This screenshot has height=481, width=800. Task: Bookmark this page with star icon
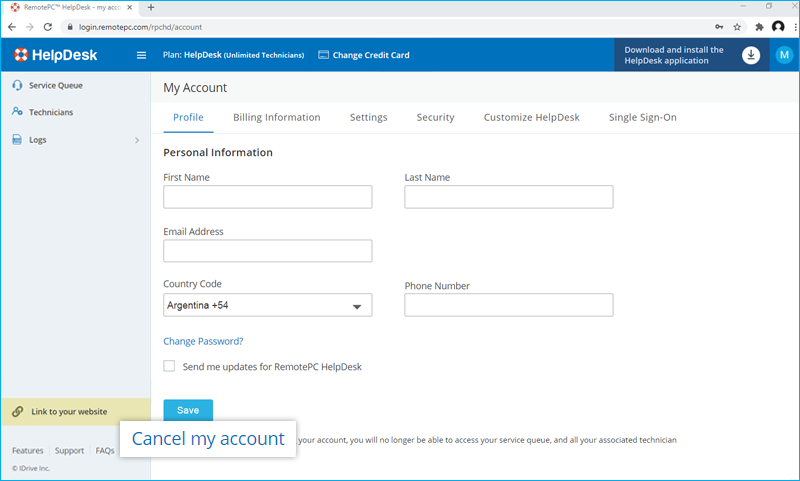click(737, 27)
